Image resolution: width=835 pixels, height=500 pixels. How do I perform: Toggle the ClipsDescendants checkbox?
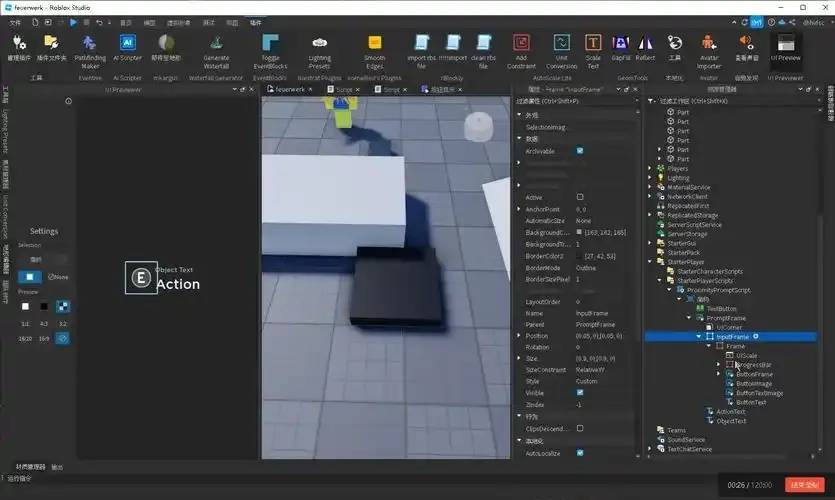[x=580, y=428]
